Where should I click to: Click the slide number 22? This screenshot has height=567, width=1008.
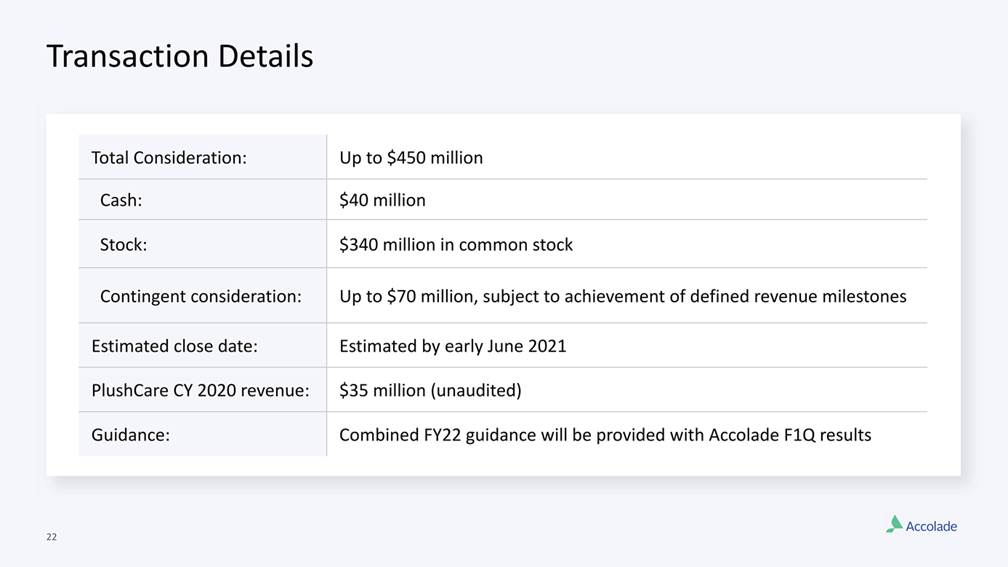tap(51, 538)
